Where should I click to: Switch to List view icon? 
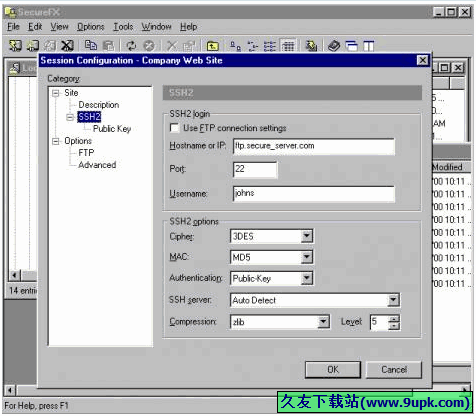click(270, 46)
